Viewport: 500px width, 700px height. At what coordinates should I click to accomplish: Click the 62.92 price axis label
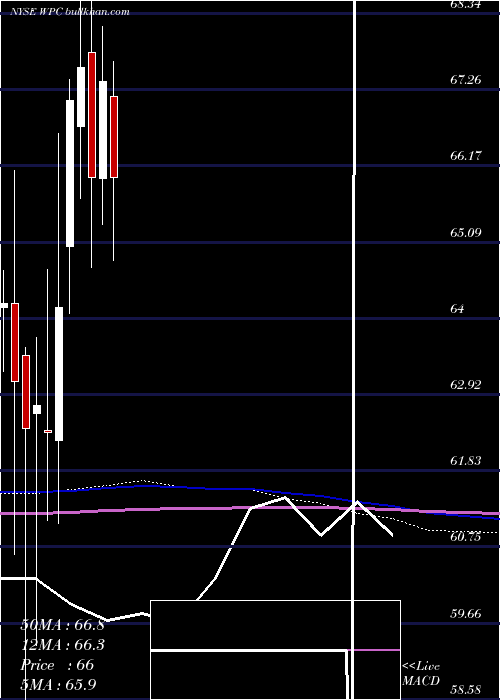pyautogui.click(x=466, y=384)
